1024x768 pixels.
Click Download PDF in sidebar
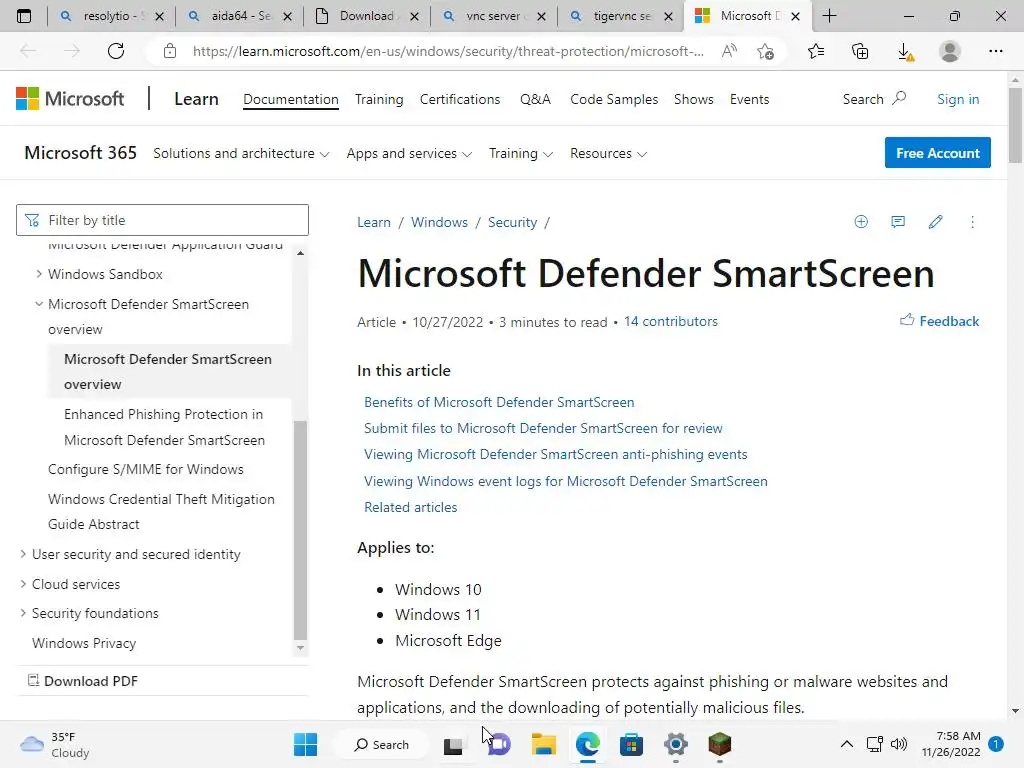[82, 681]
